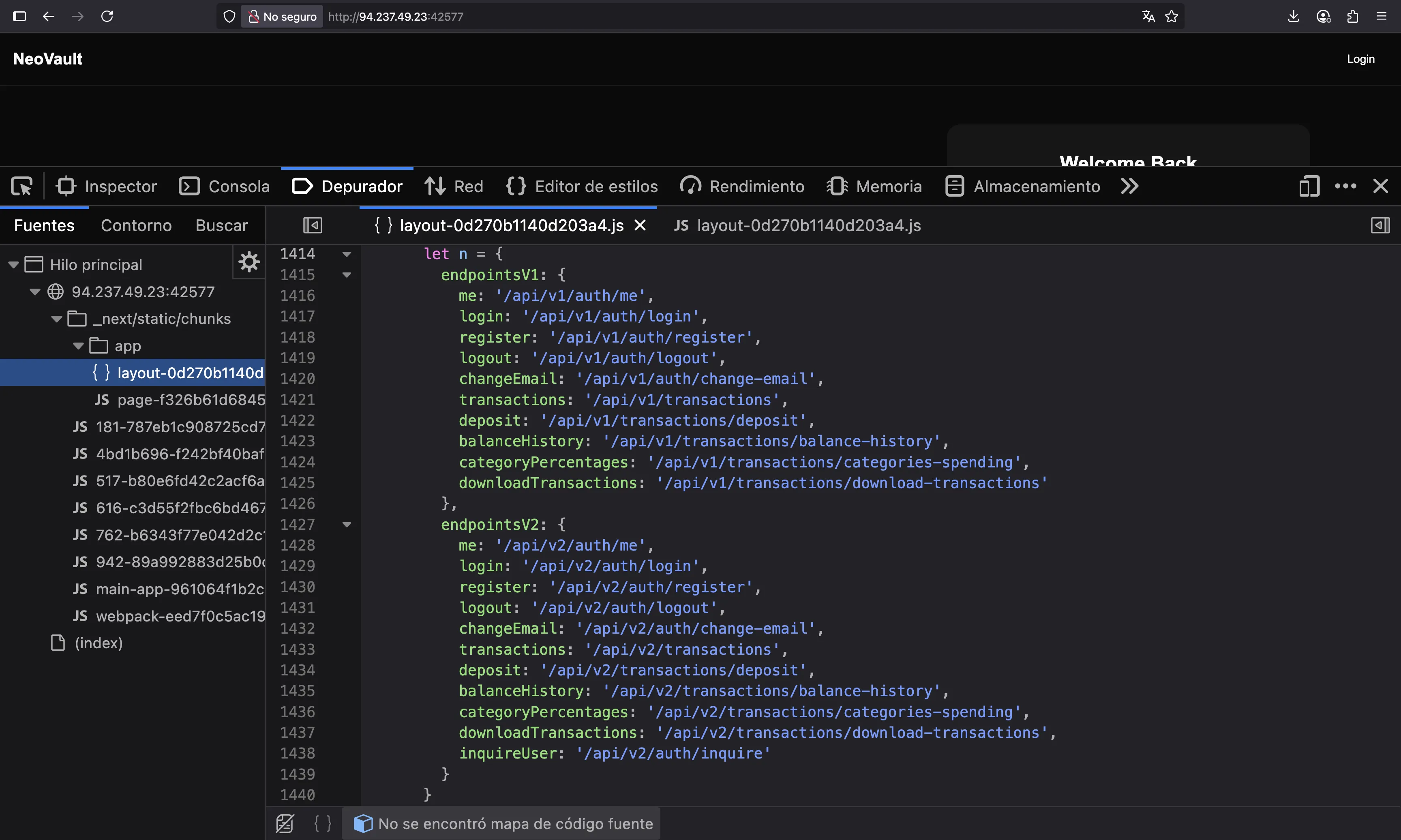Open the 616-c3d55f2fbc6bd467 script

pos(169,508)
